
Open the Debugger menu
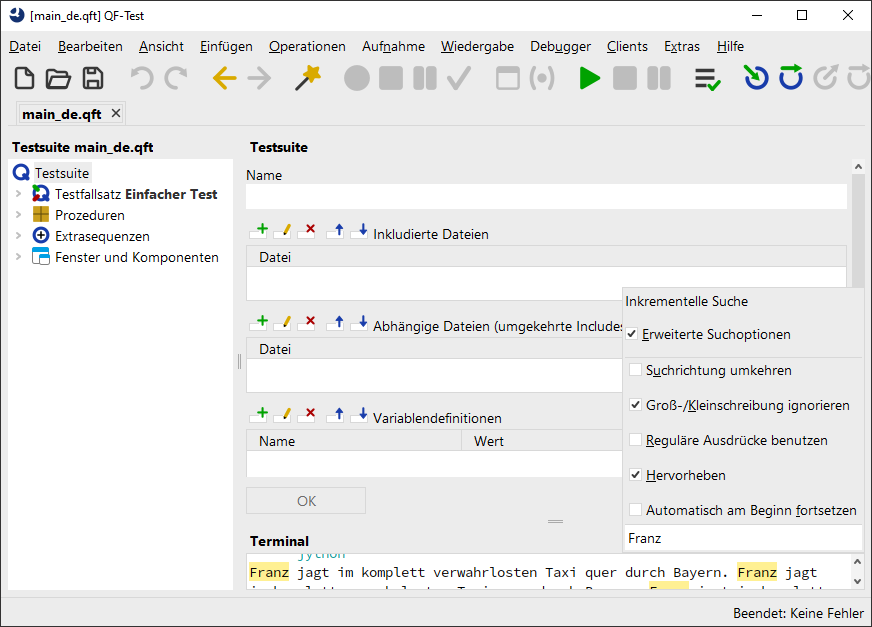click(x=560, y=46)
